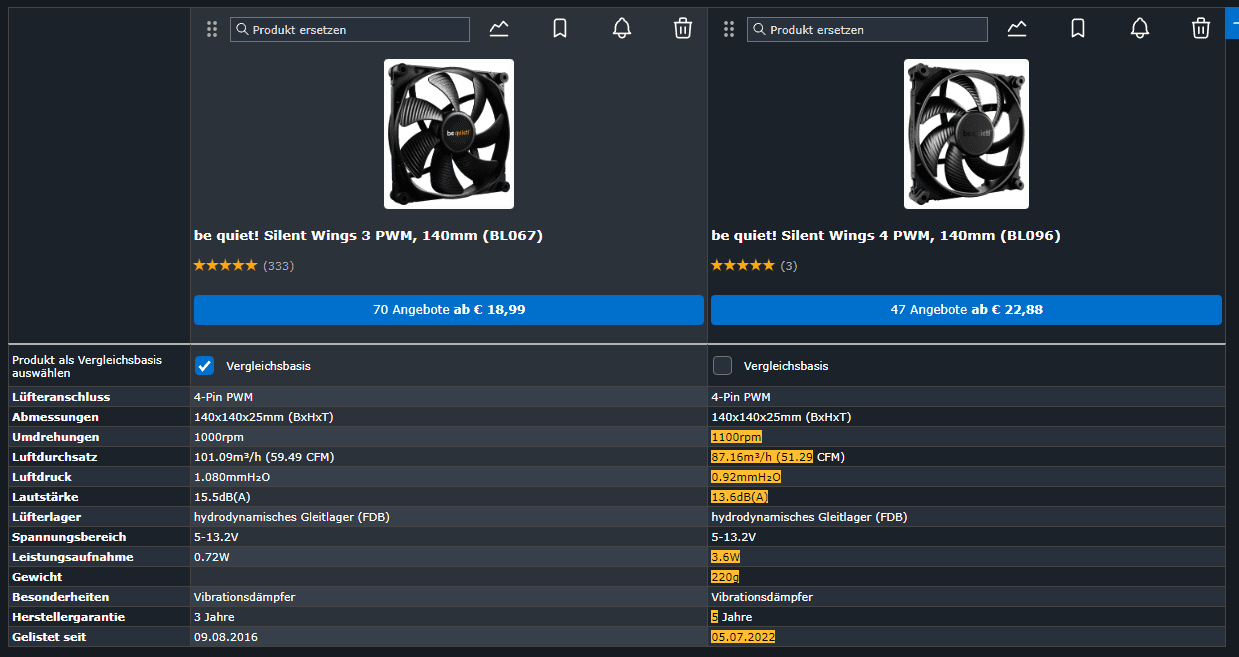Focus Produkt ersetzen field for Silent Wings 4
This screenshot has height=657, width=1239.
[867, 29]
